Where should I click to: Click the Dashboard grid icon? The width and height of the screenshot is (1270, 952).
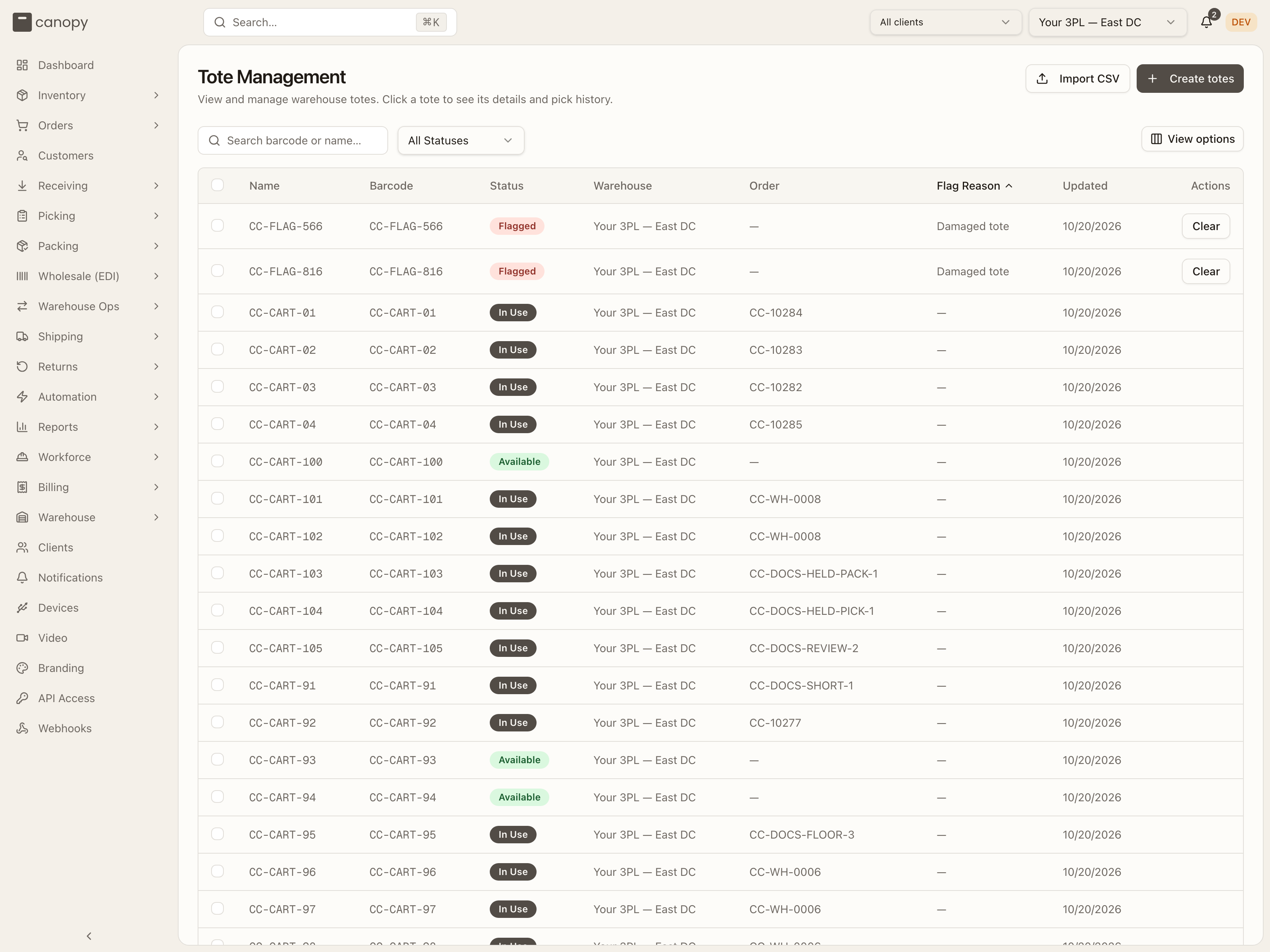(x=22, y=65)
